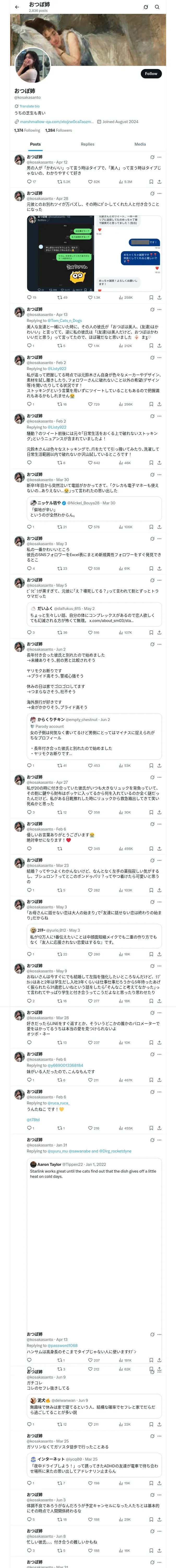Open more menu on the Jun 2 post
Screen dimensions: 176x1568
(x=160, y=644)
